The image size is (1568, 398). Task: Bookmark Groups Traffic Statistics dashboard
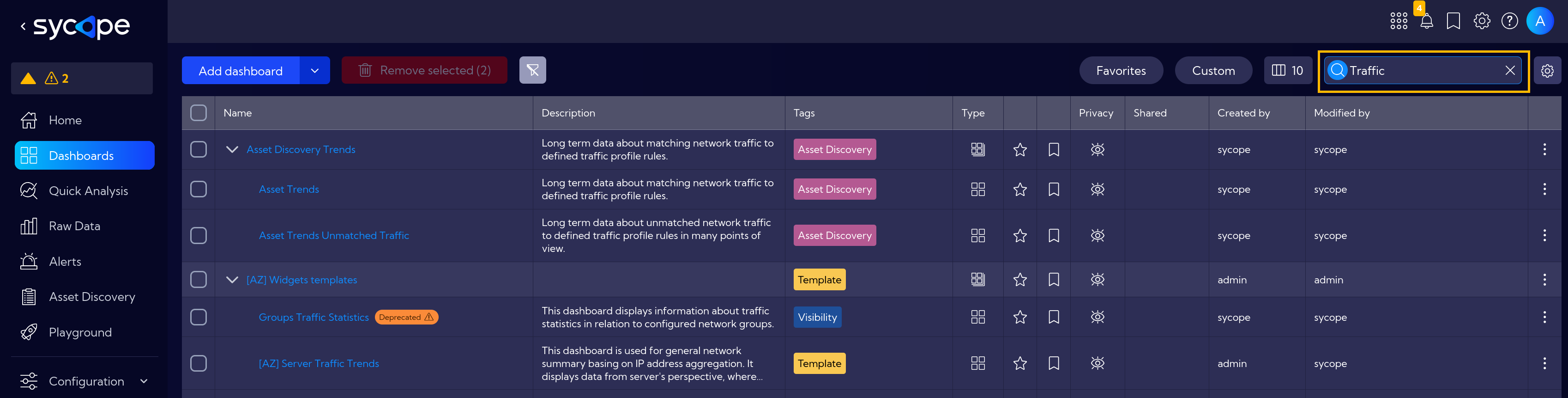[1054, 317]
